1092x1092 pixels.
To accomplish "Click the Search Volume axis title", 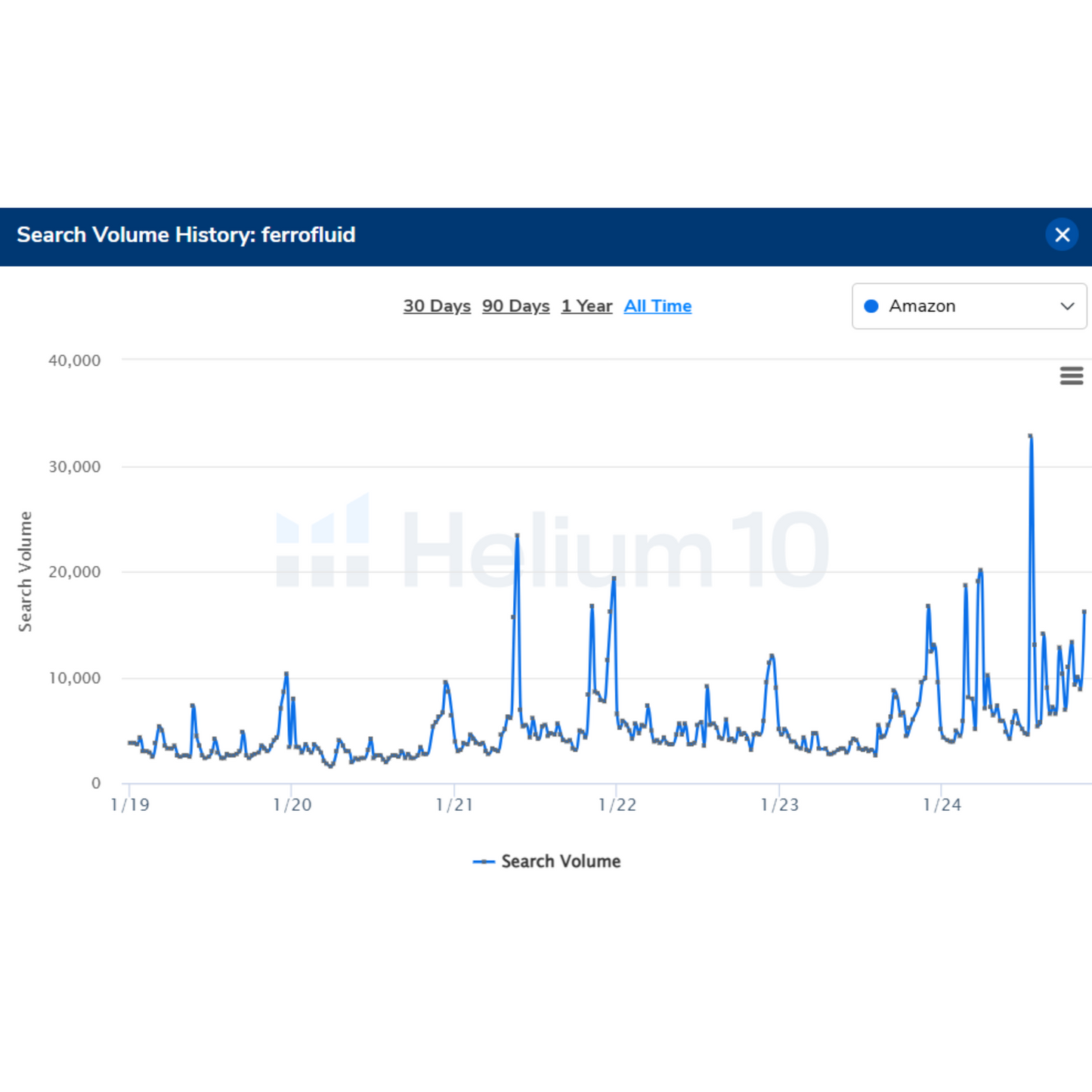I will point(25,571).
